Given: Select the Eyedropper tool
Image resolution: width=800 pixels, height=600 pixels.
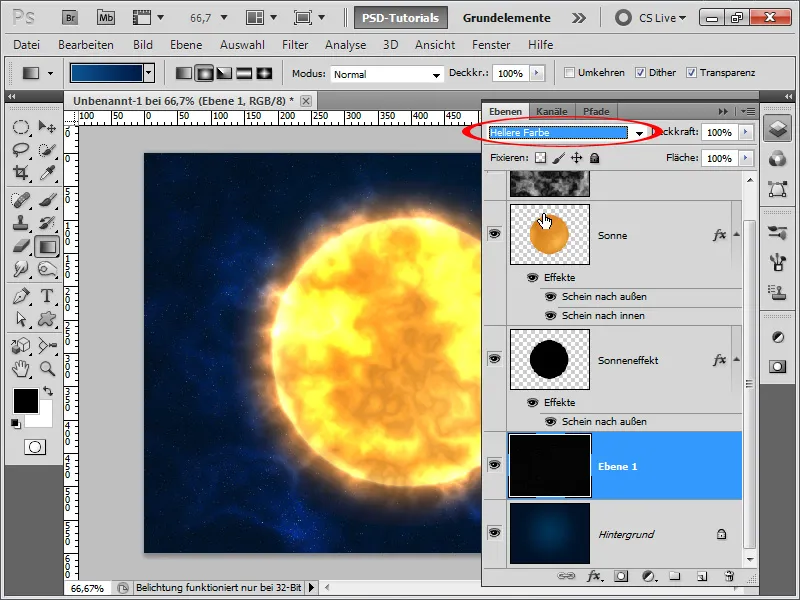Looking at the screenshot, I should tap(47, 173).
